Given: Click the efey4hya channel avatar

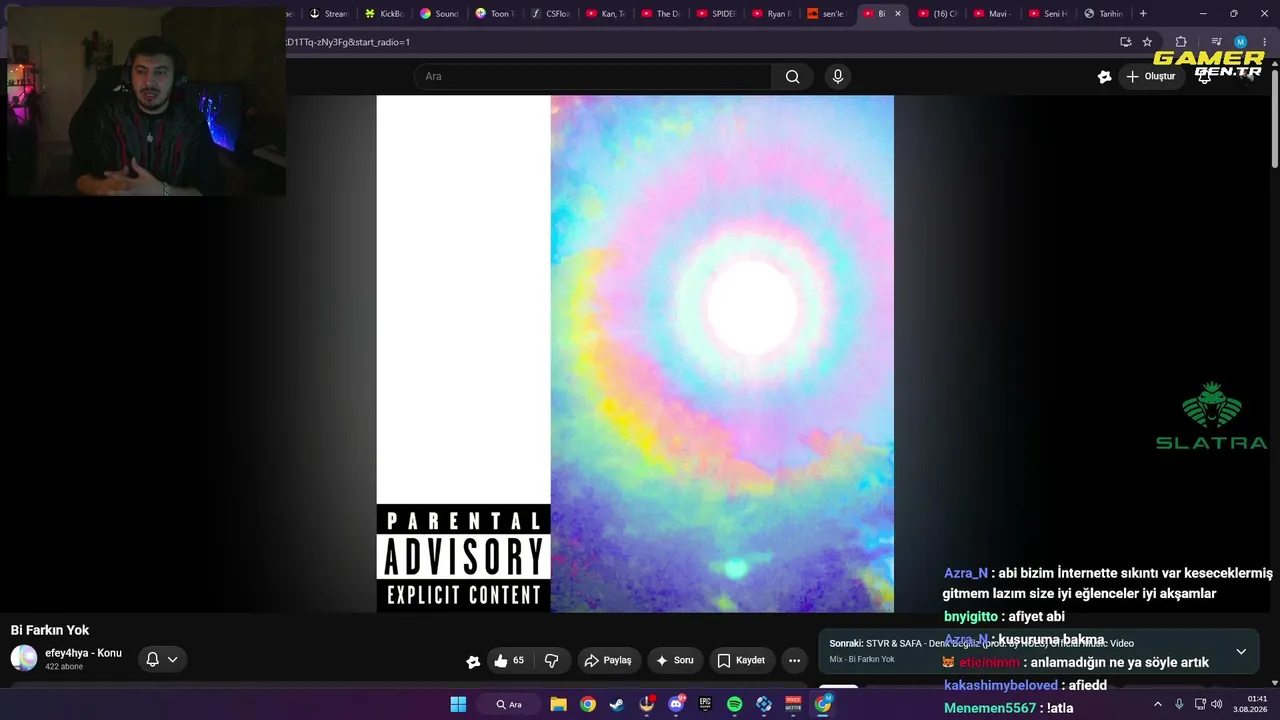Looking at the screenshot, I should click(24, 658).
